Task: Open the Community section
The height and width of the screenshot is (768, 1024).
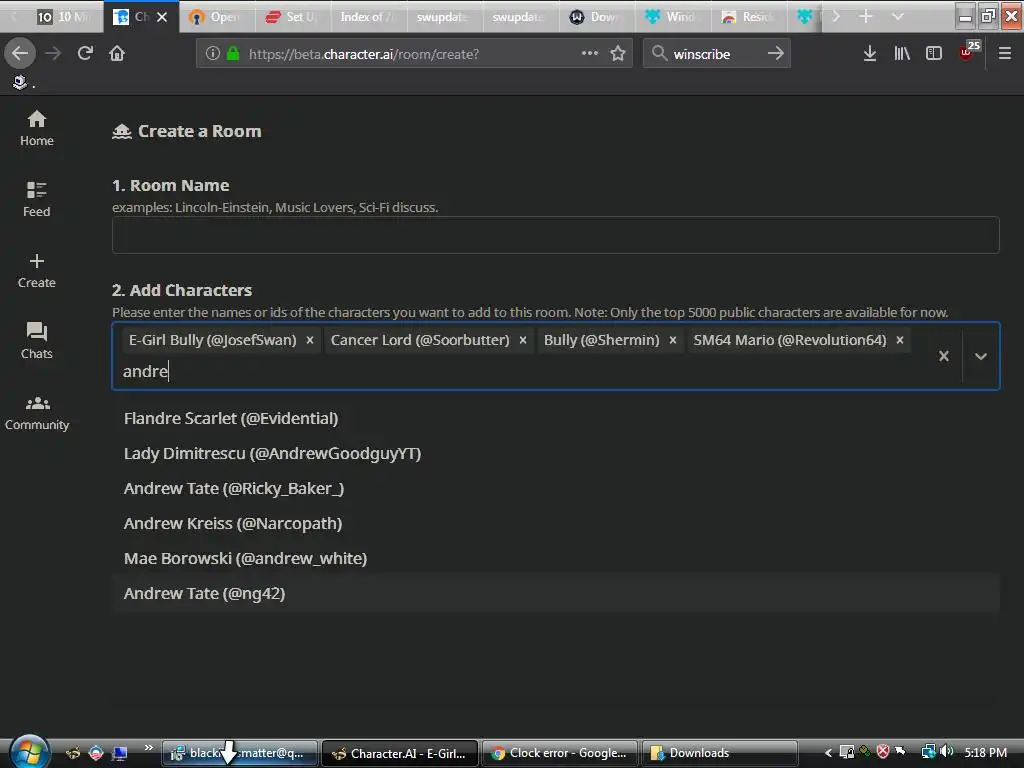Action: [x=37, y=413]
